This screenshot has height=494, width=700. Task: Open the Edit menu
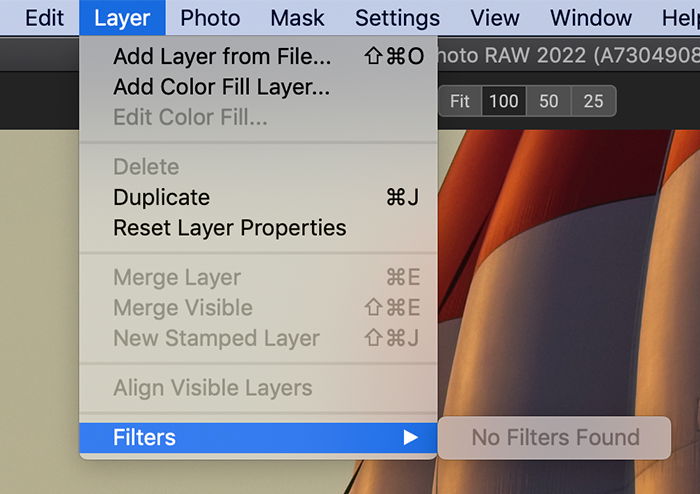point(44,18)
